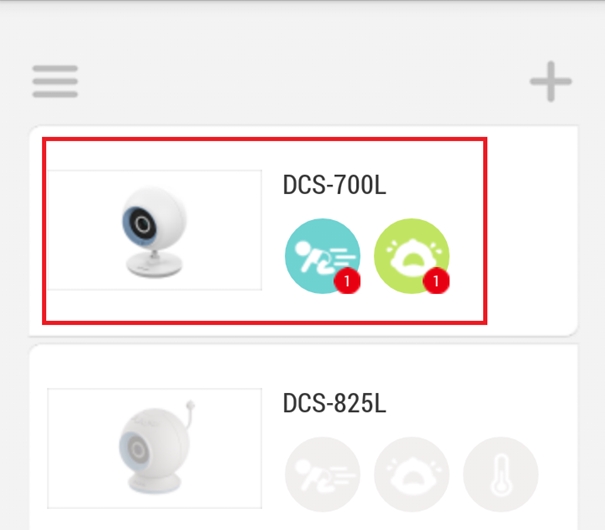Select the DCS-825L crying detection icon
This screenshot has width=605, height=530.
coord(412,474)
